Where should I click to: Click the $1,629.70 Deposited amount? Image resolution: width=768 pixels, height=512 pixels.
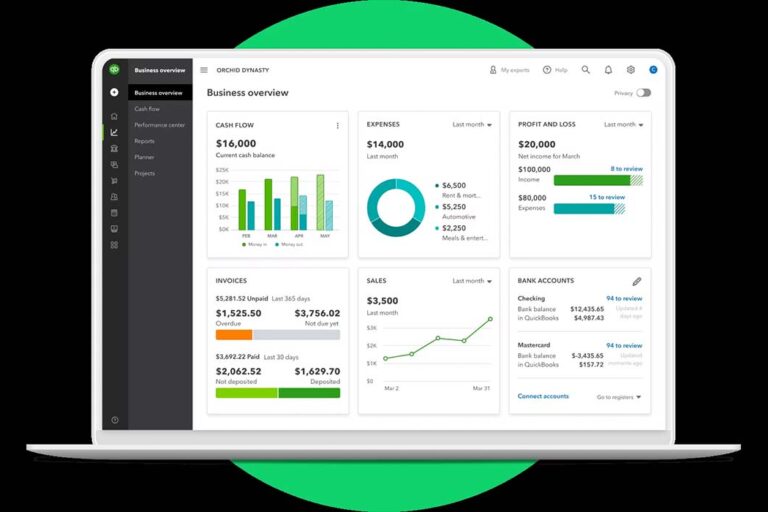coord(317,371)
